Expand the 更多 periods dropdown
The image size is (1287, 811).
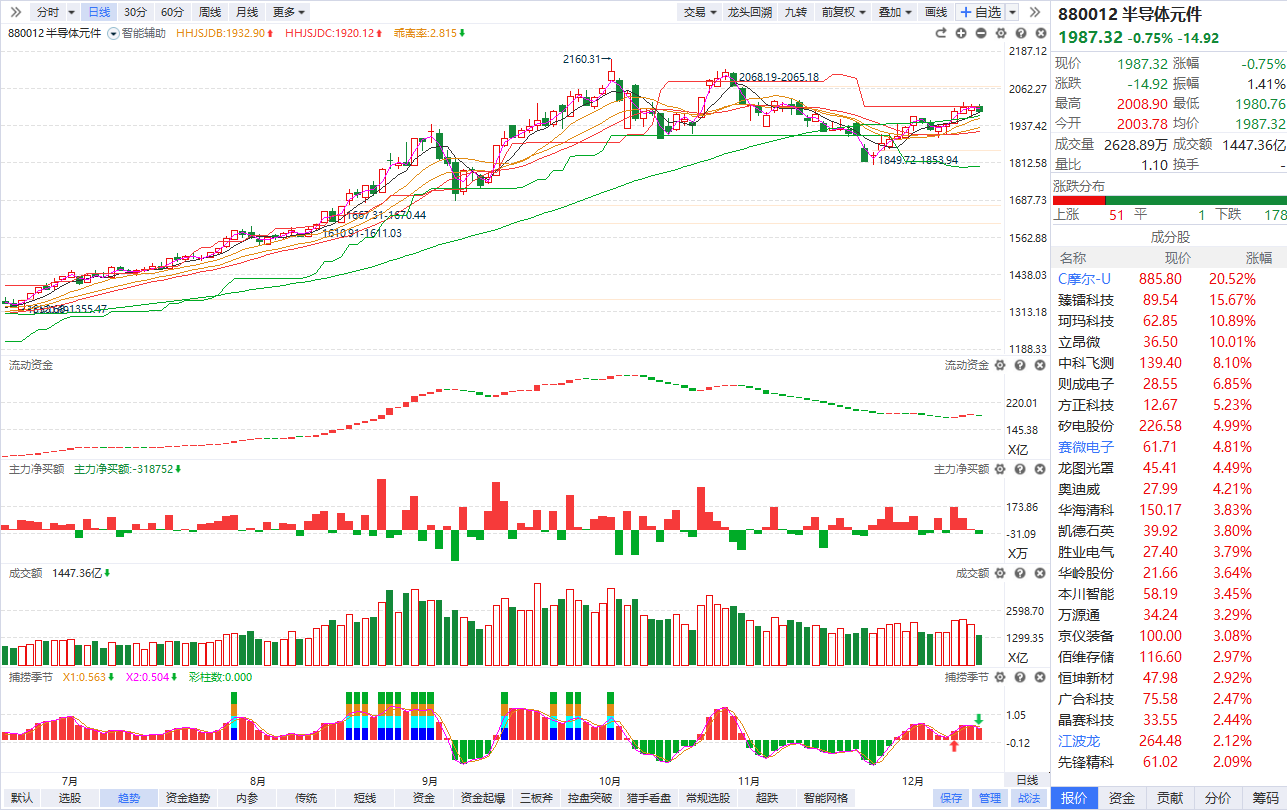click(289, 12)
